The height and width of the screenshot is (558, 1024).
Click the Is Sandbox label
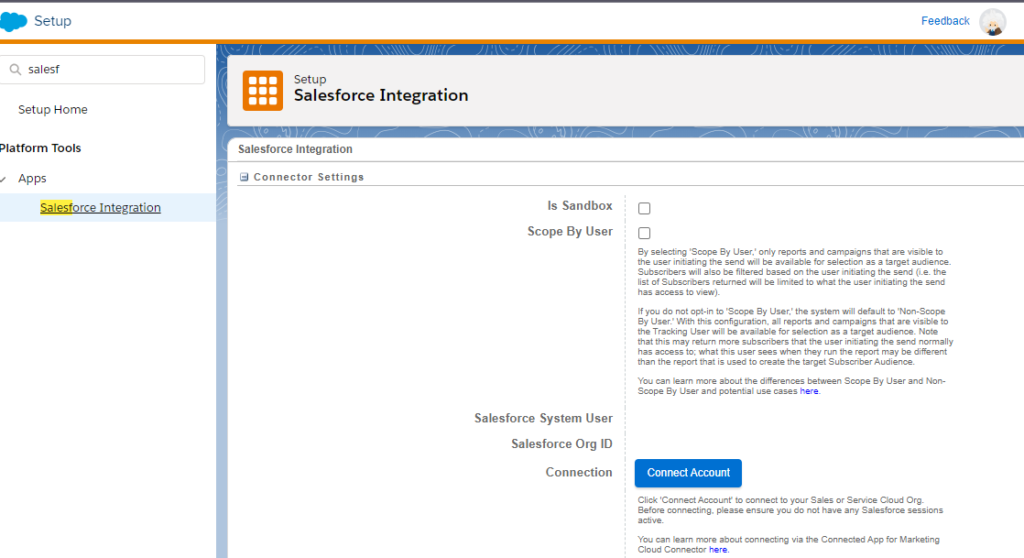click(579, 206)
